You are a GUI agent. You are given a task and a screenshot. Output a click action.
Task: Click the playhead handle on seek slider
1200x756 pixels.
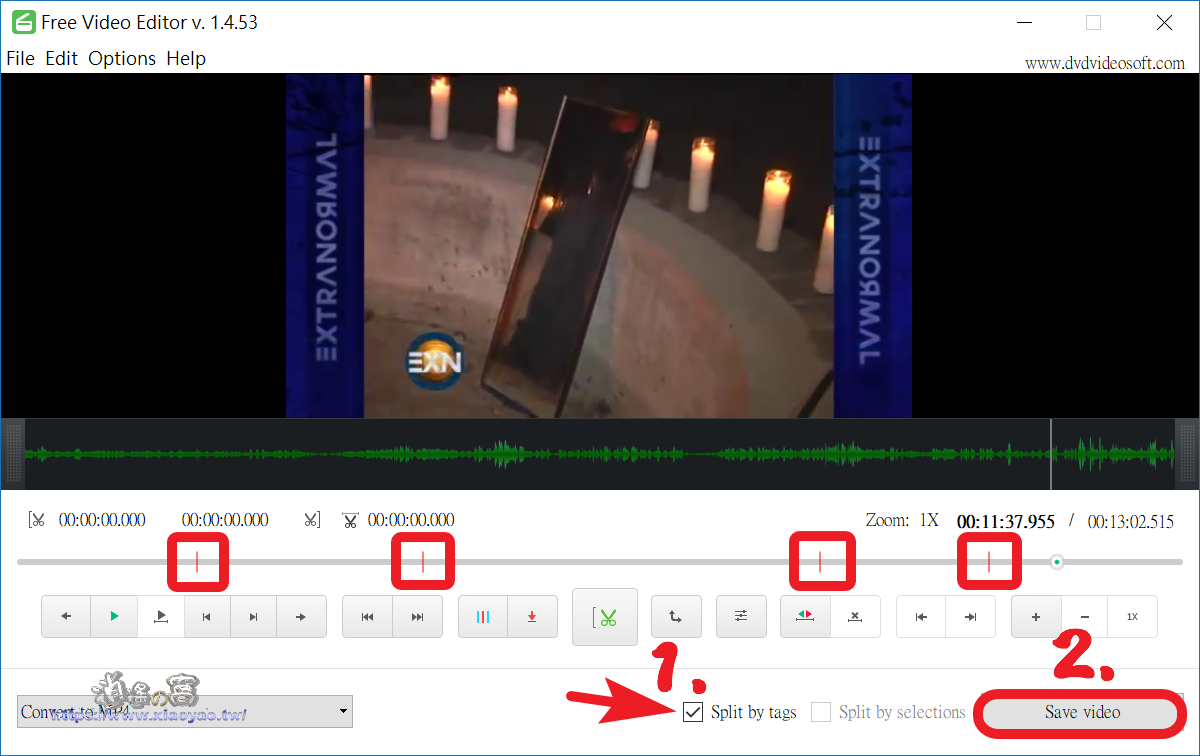point(1057,562)
